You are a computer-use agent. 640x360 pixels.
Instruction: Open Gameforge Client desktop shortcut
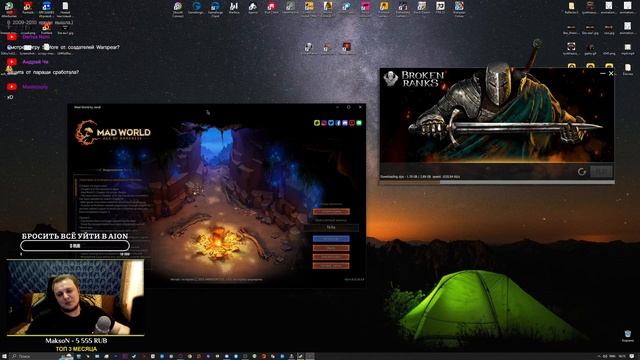(x=215, y=9)
